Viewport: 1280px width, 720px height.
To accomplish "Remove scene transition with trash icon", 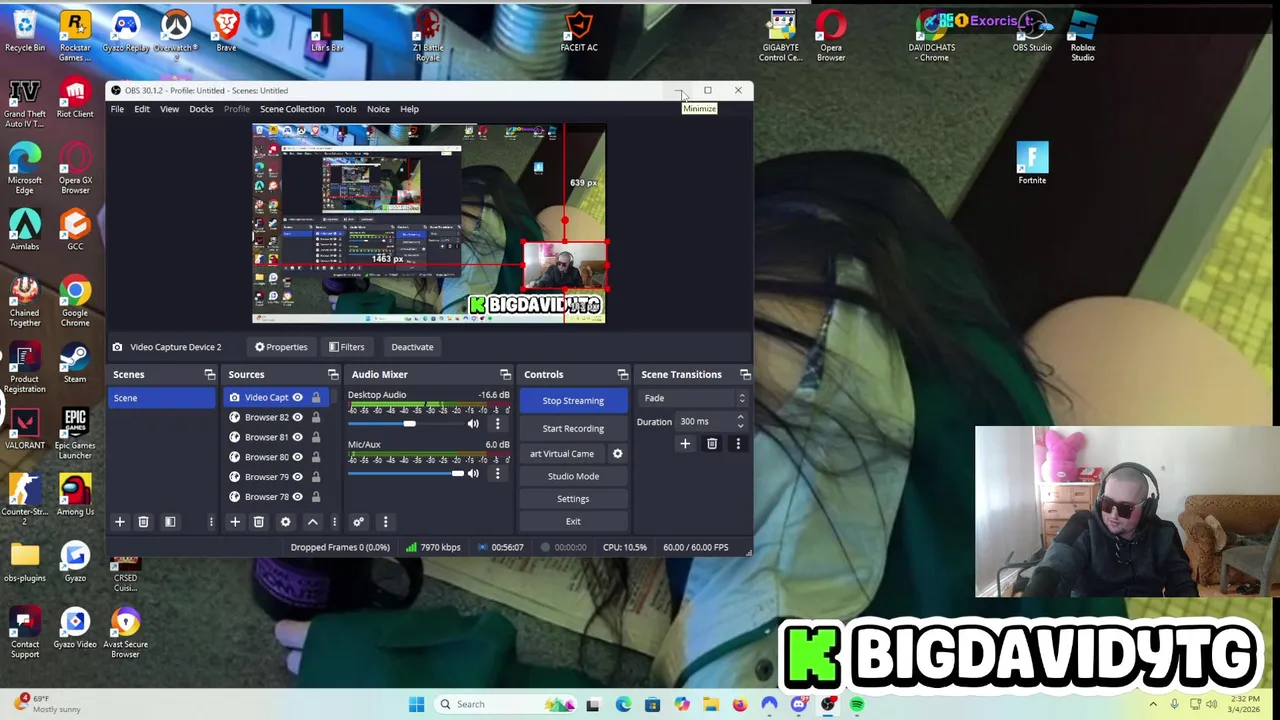I will (x=712, y=444).
